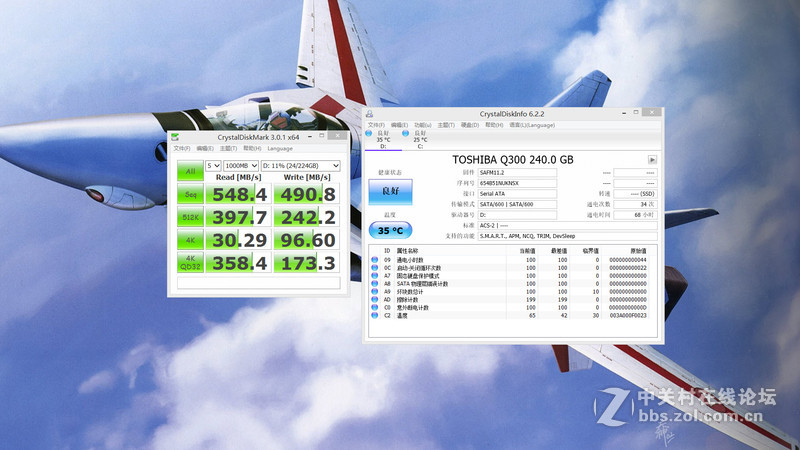This screenshot has height=450, width=800.
Task: Click the blue status orb of row AD
Action: (x=374, y=299)
